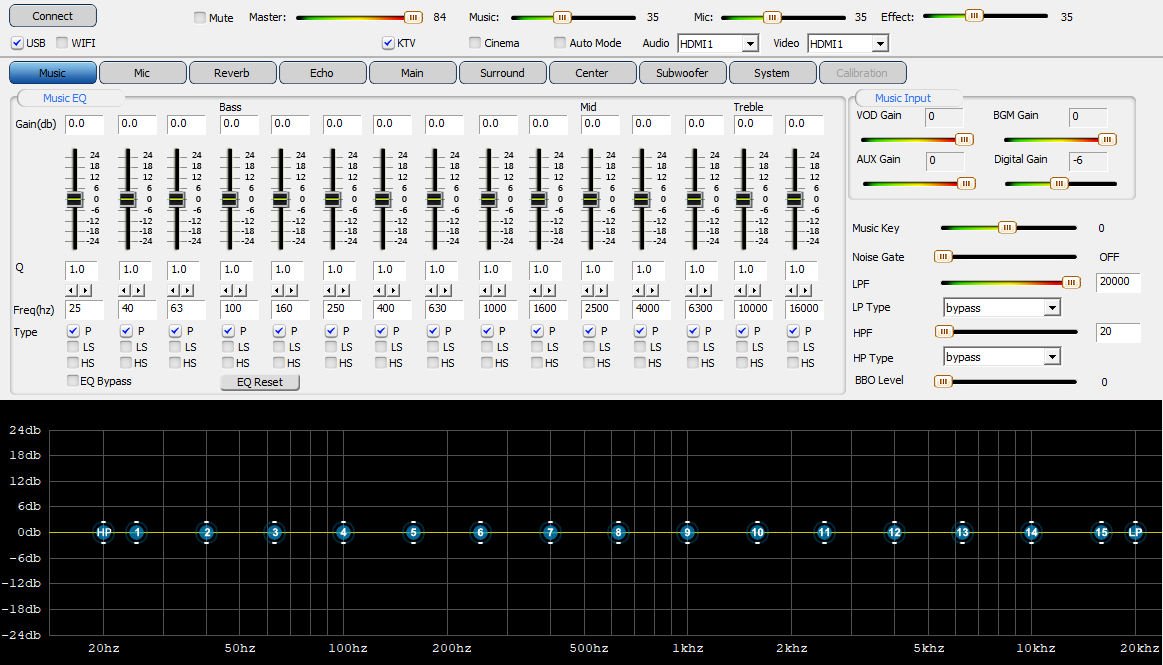1163x665 pixels.
Task: Enable the Mute checkbox
Action: click(x=200, y=18)
